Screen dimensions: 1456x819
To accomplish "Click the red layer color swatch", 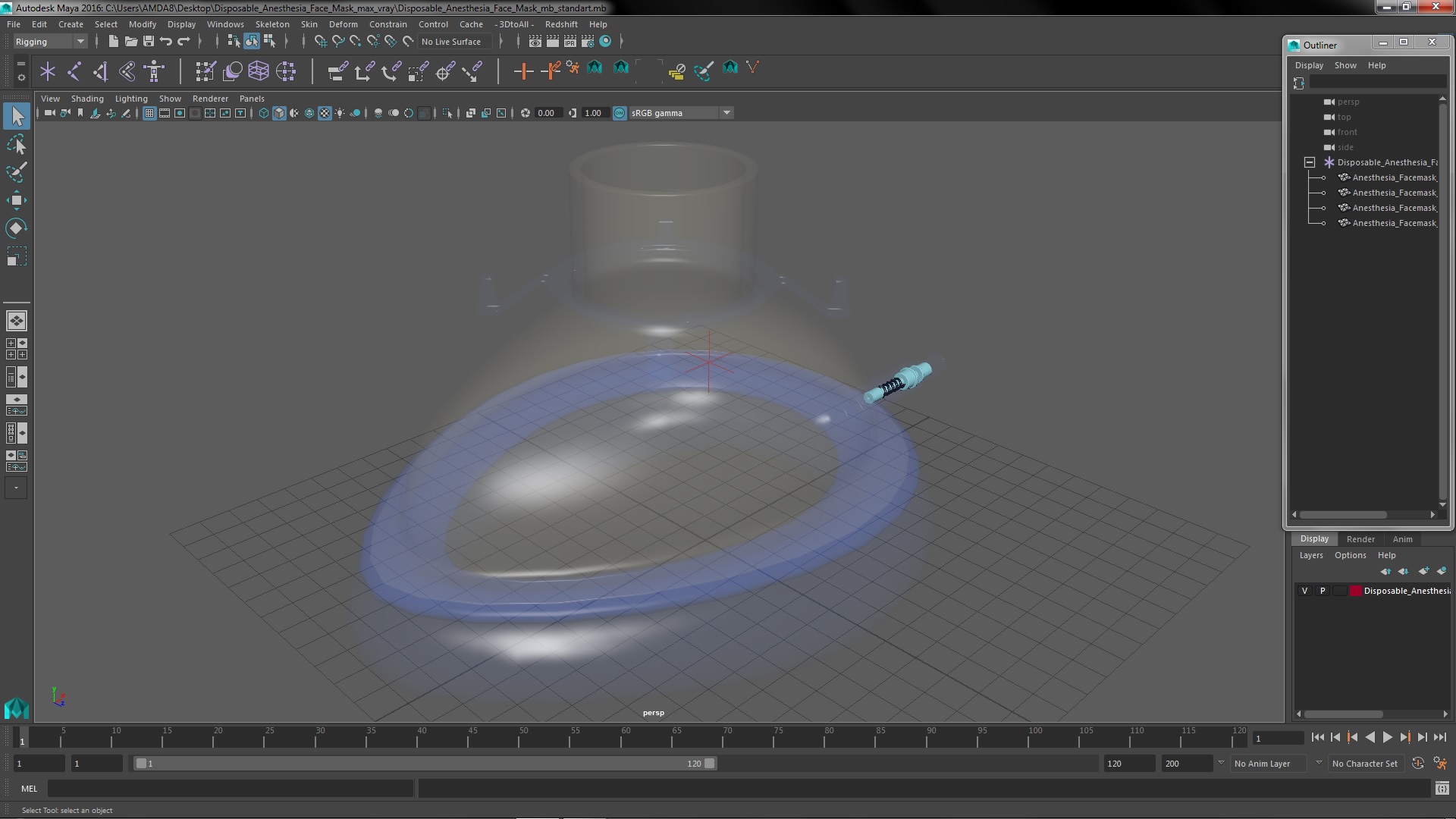I will [1355, 591].
